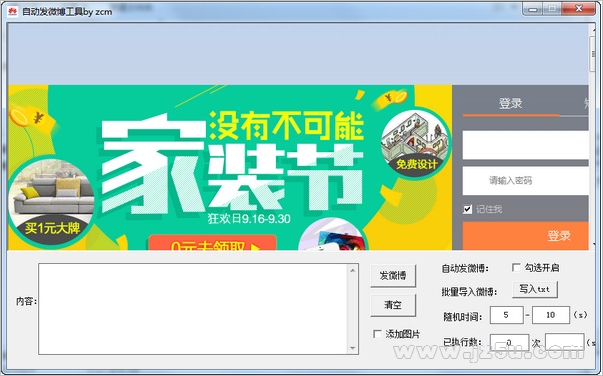Check the 添加图片 checkbox
The width and height of the screenshot is (603, 376).
(x=378, y=334)
